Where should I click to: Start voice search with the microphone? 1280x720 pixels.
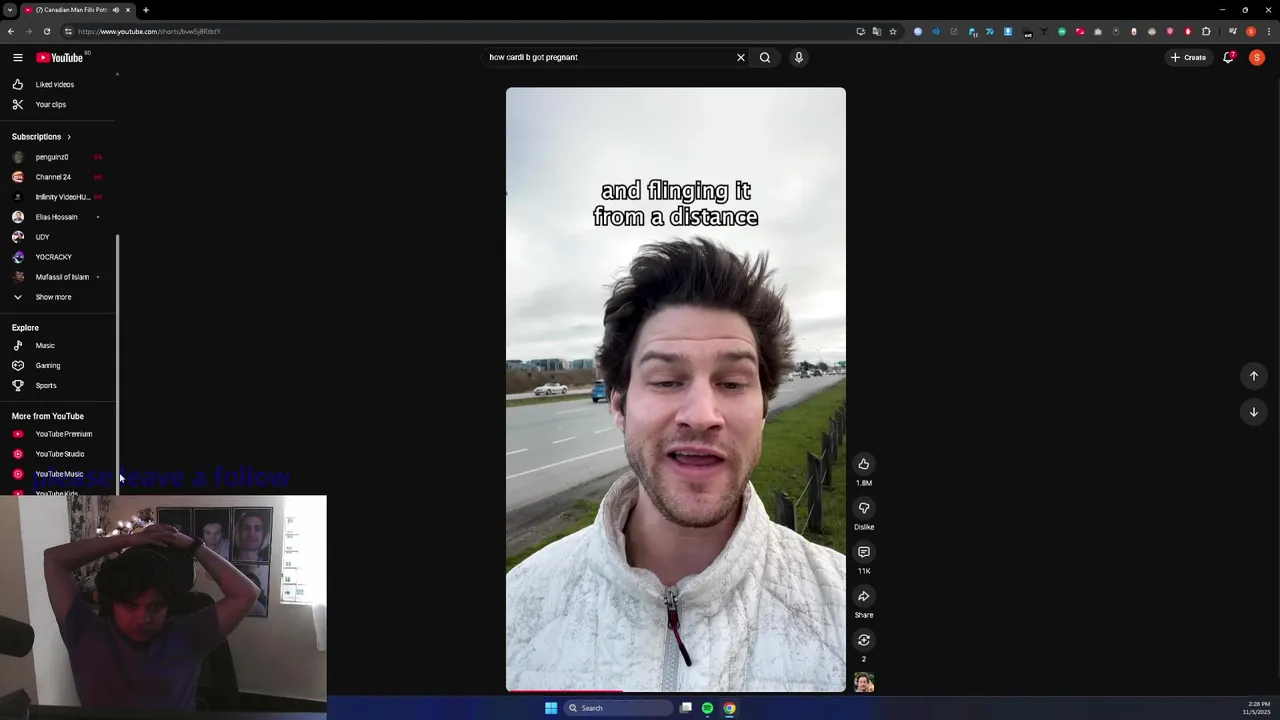pyautogui.click(x=799, y=57)
